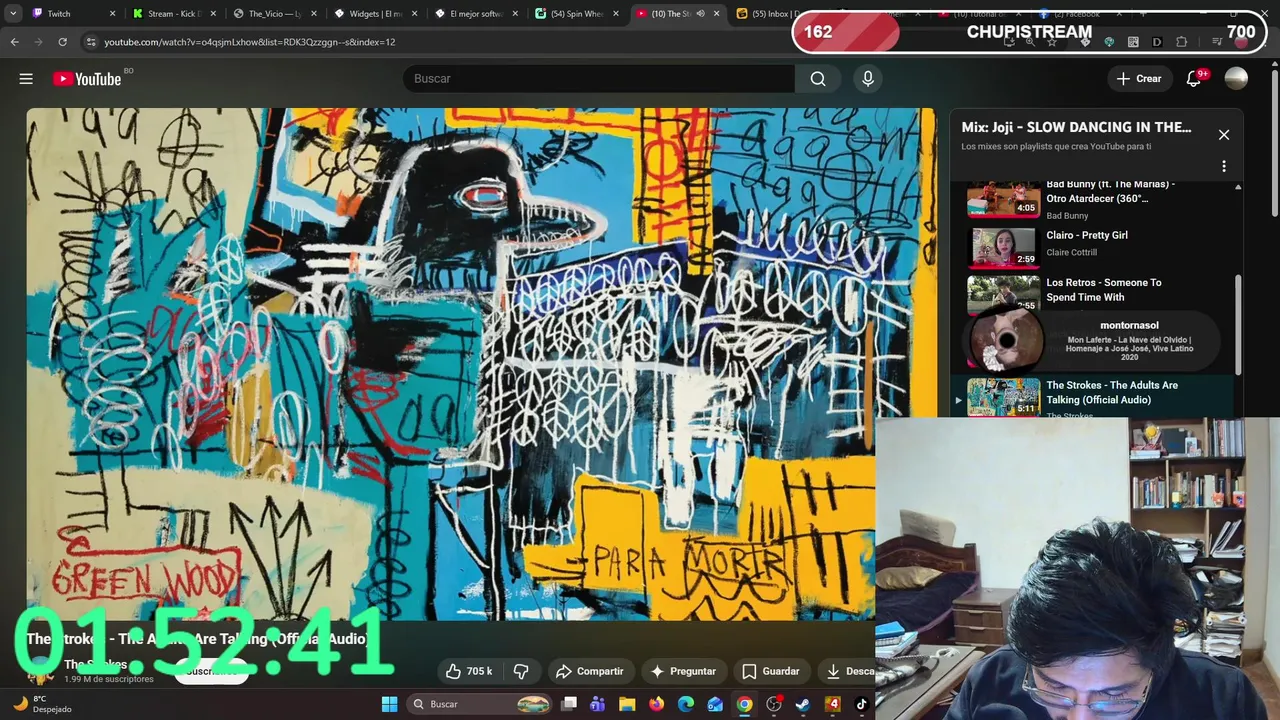
Task: Open Task View on taskbar
Action: coord(569,704)
